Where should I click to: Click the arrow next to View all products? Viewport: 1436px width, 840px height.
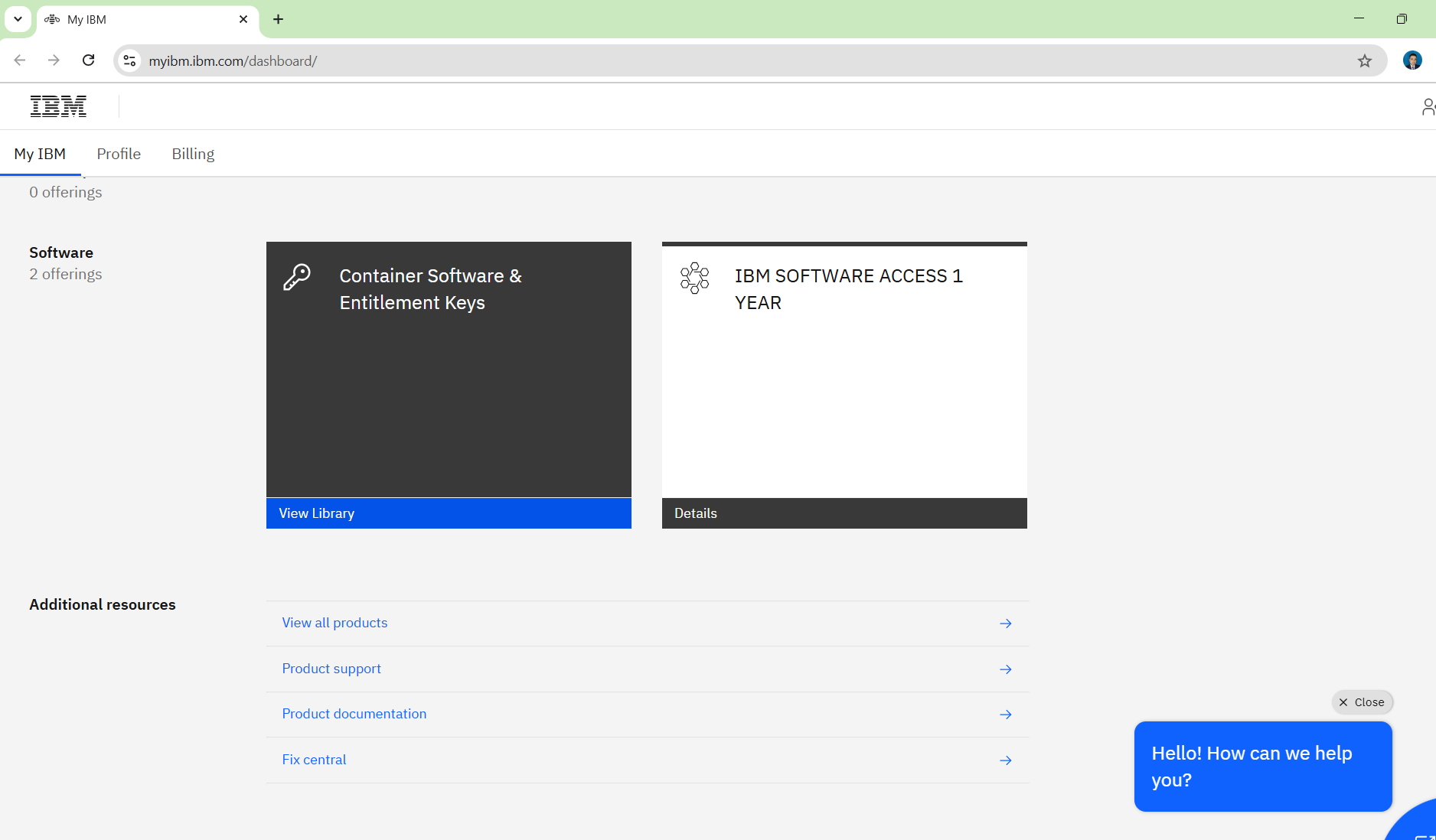click(1006, 623)
